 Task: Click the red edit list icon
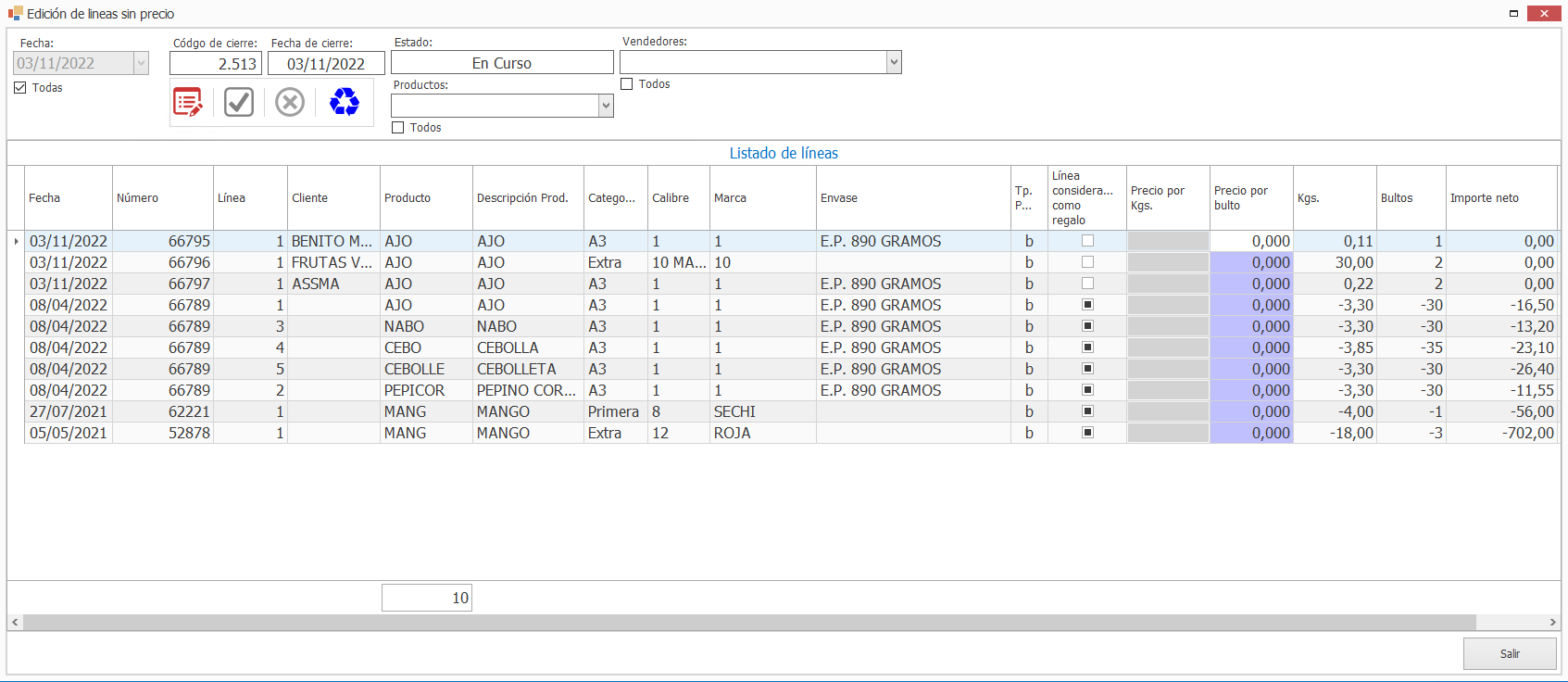(188, 102)
